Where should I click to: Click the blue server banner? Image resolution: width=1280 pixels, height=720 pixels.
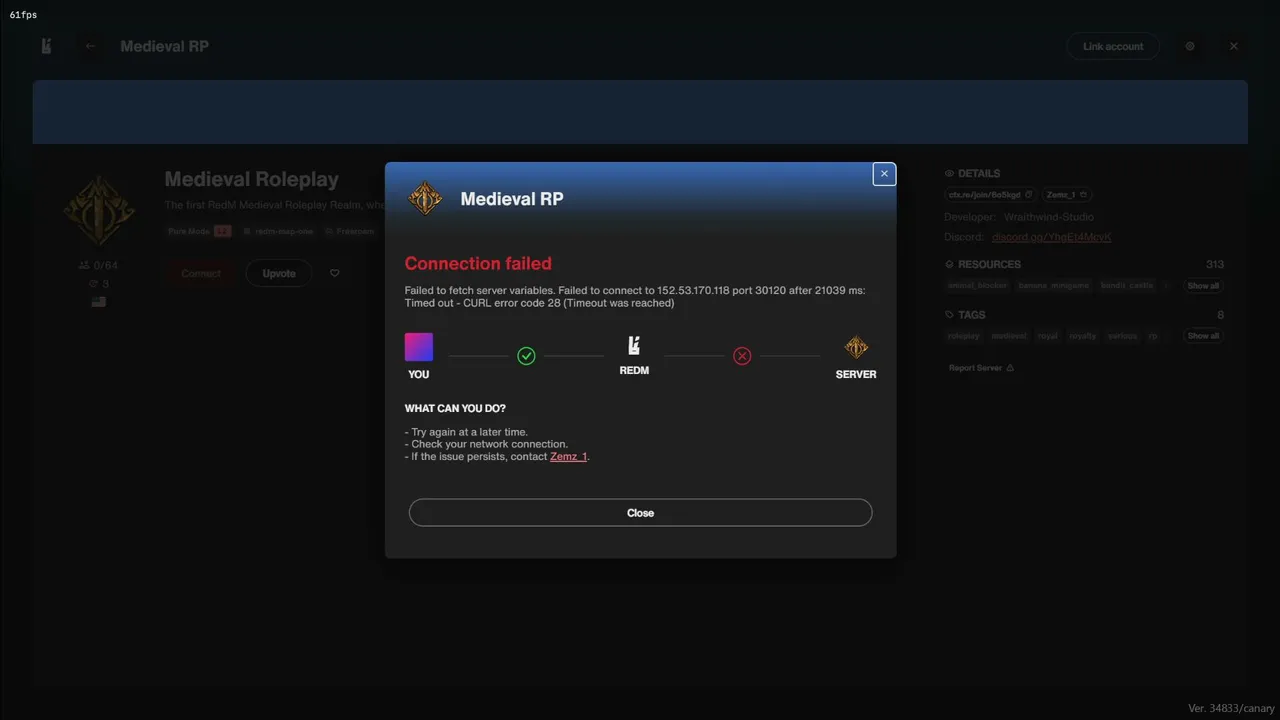pyautogui.click(x=640, y=112)
